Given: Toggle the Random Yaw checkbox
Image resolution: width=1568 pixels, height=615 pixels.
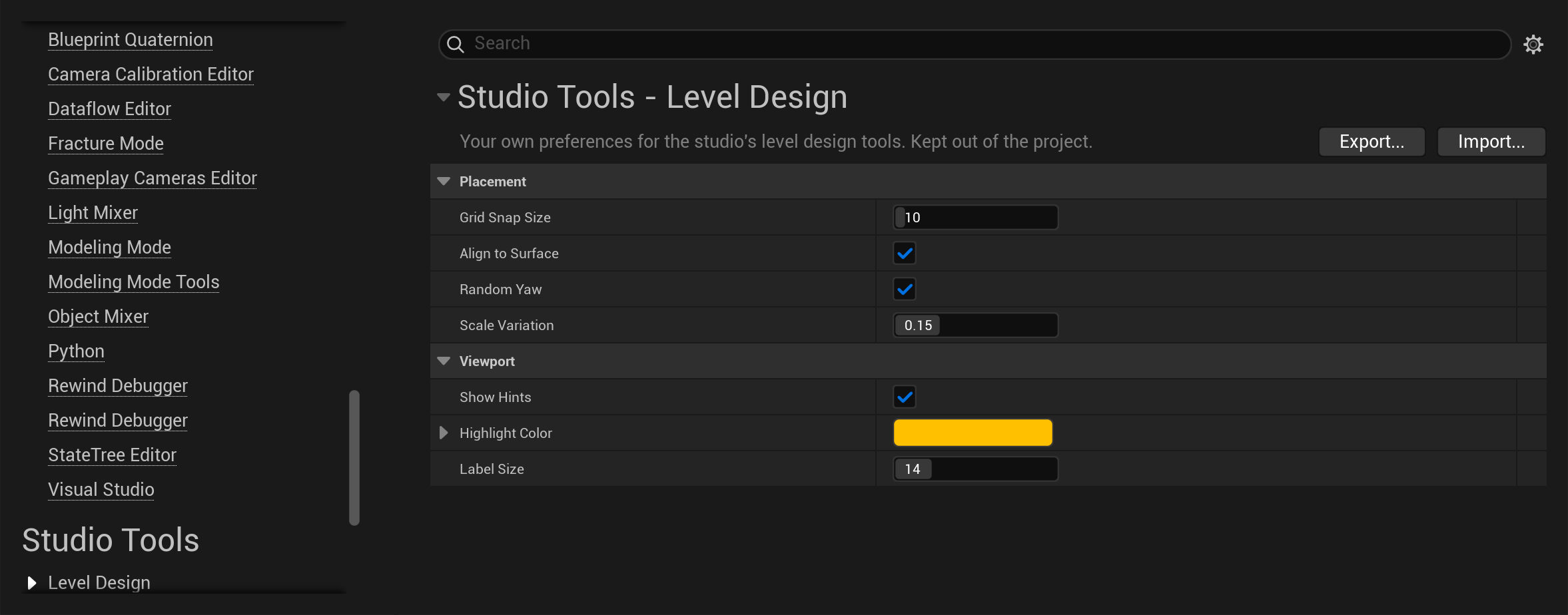Looking at the screenshot, I should (x=905, y=289).
